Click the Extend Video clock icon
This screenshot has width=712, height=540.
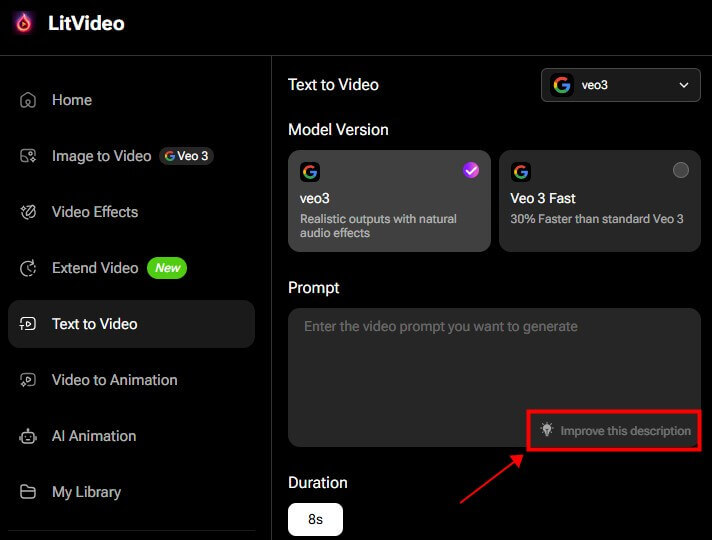(28, 268)
